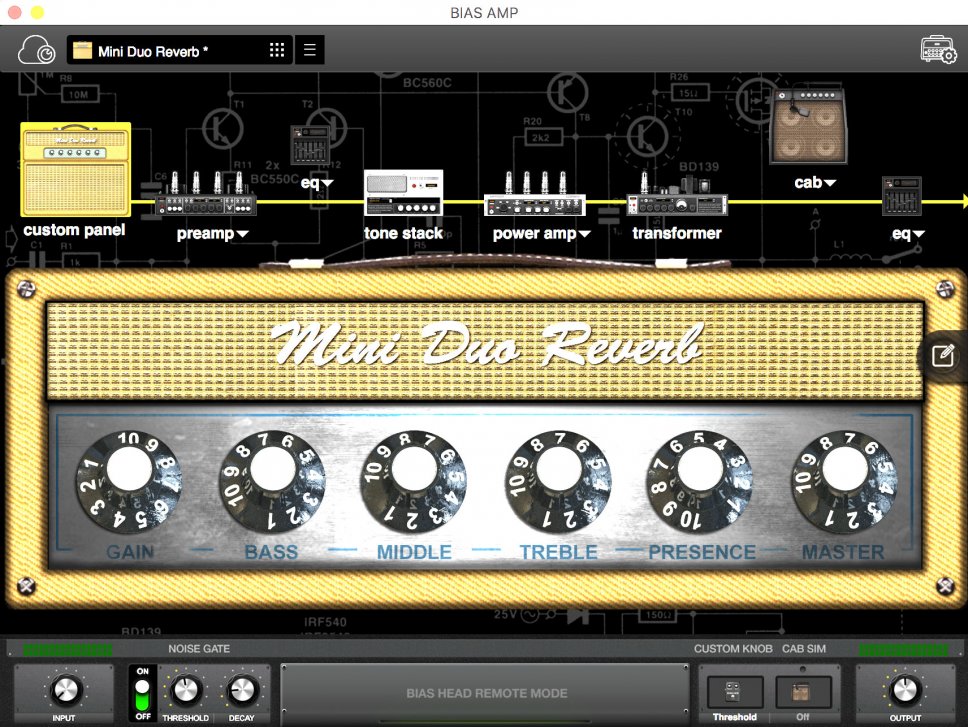Click the edit panel pencil icon
The height and width of the screenshot is (727, 968).
point(942,357)
